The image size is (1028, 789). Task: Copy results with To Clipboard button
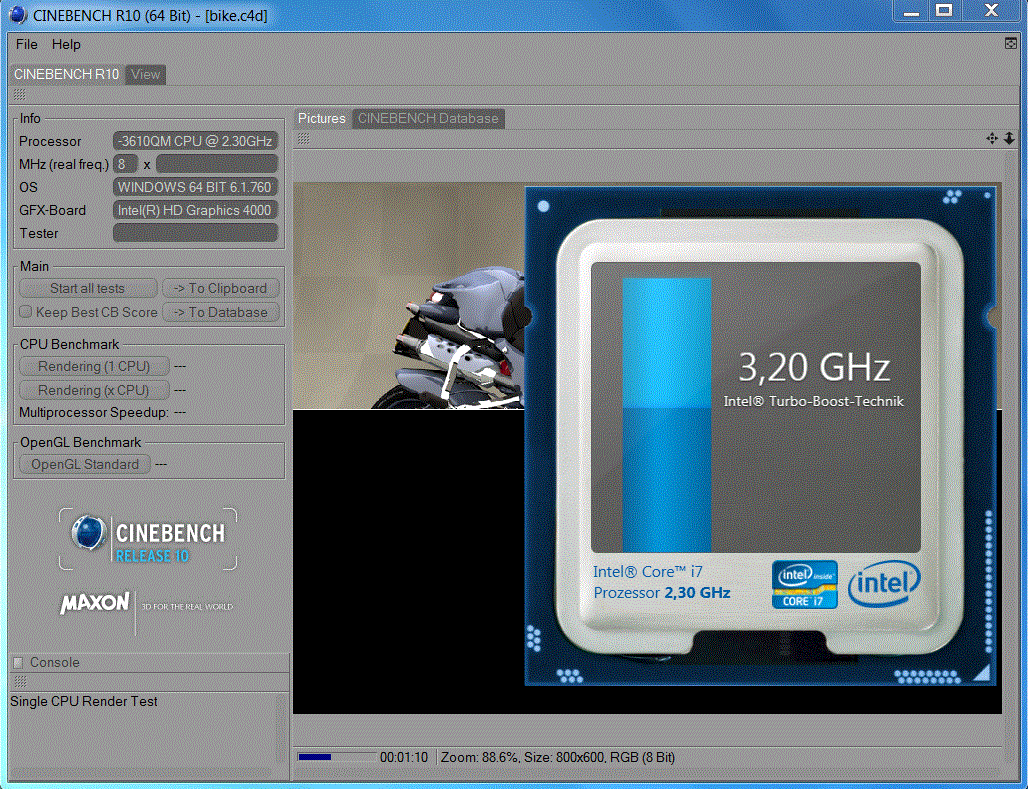pos(220,289)
